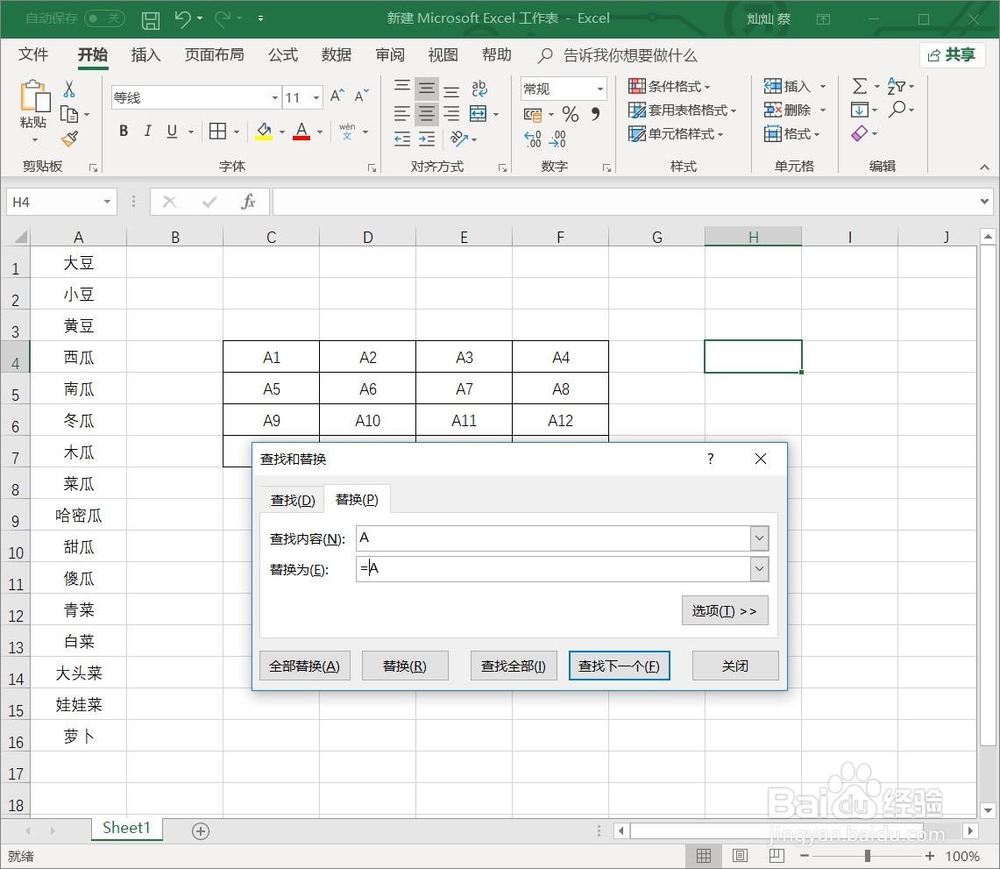
Task: Switch to Page Break Preview in status bar
Action: coord(776,856)
